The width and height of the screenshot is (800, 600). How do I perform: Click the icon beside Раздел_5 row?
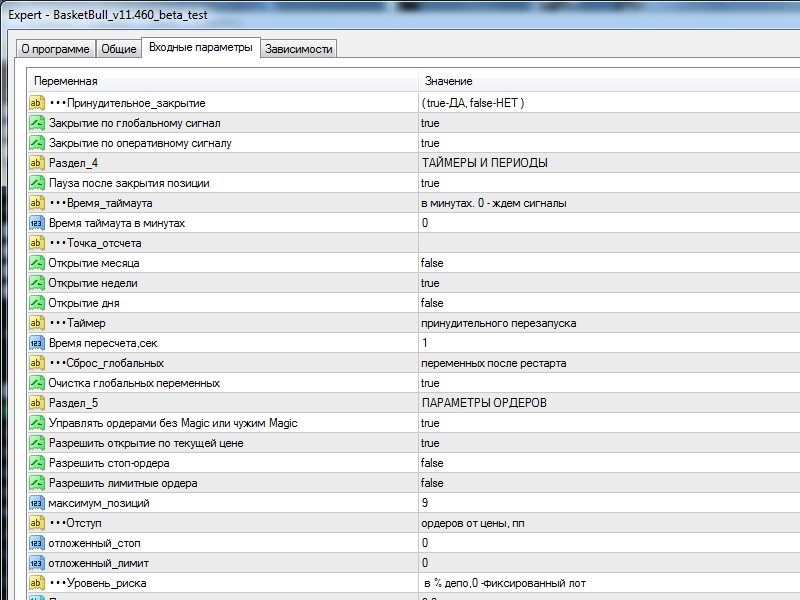click(37, 403)
